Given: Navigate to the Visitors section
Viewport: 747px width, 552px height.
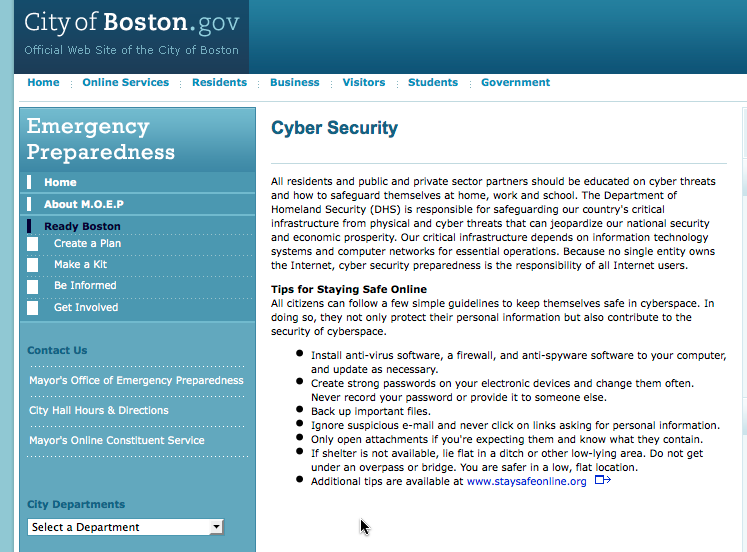Looking at the screenshot, I should point(363,83).
